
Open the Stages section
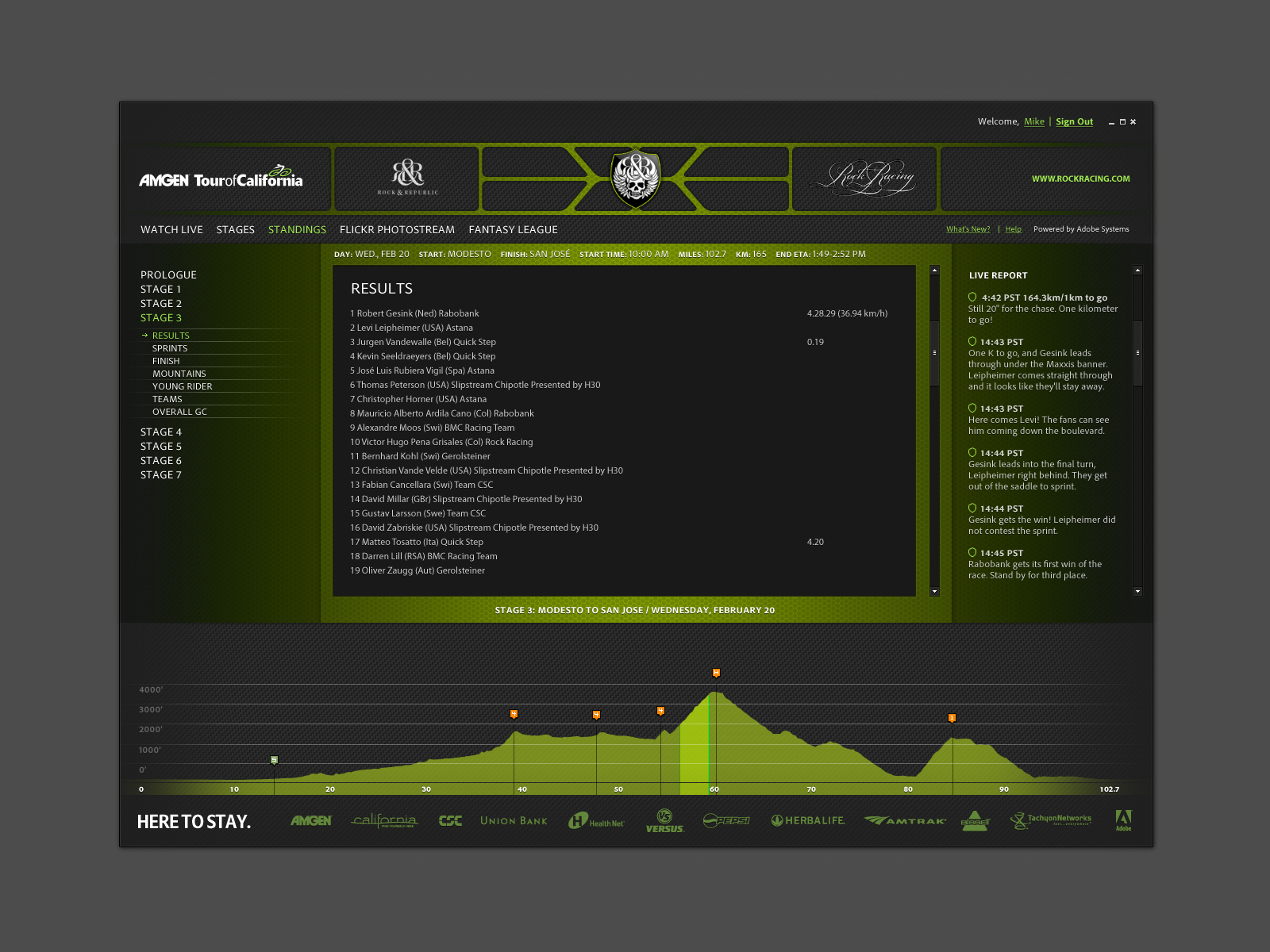pyautogui.click(x=236, y=229)
